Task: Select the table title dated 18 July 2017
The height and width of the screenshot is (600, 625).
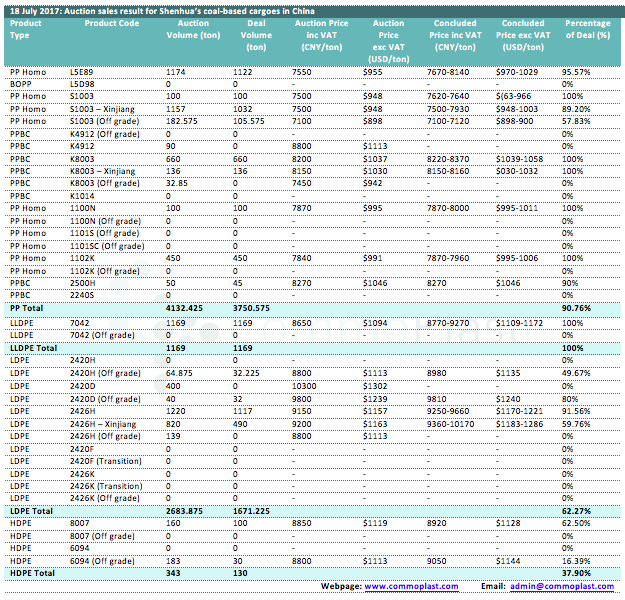Action: (x=147, y=8)
